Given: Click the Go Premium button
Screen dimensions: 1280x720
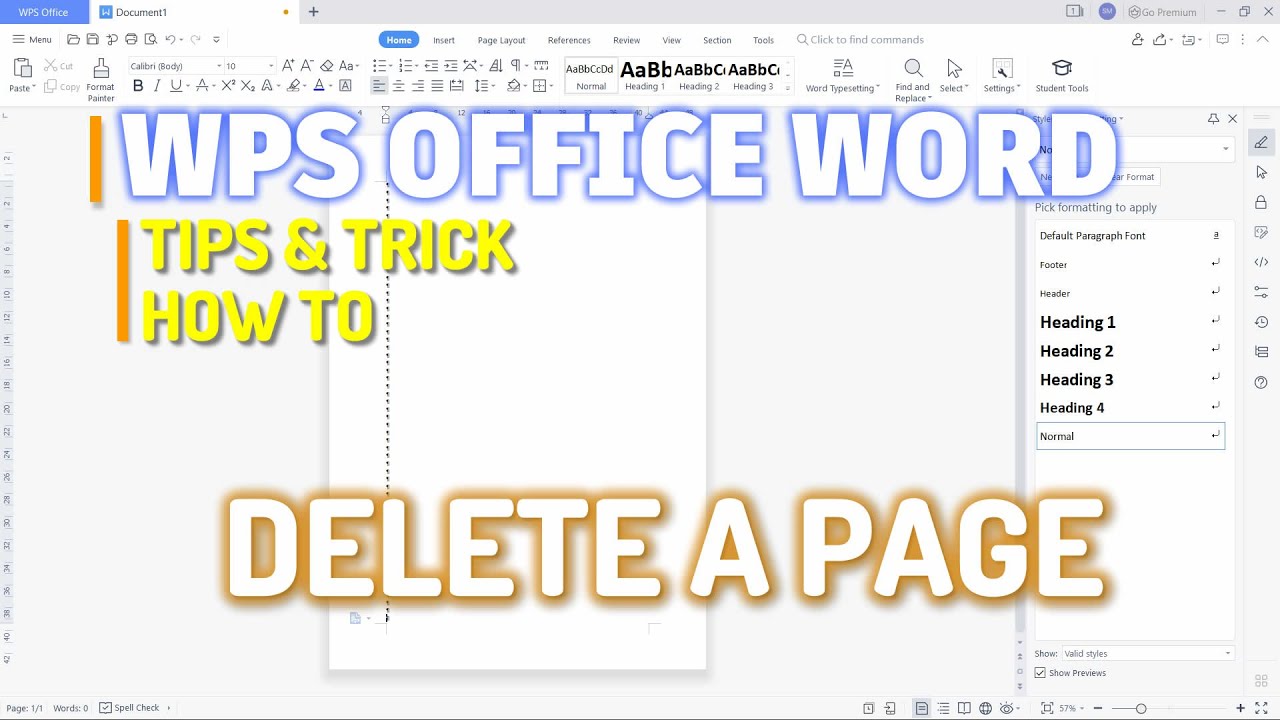Looking at the screenshot, I should pyautogui.click(x=1162, y=12).
